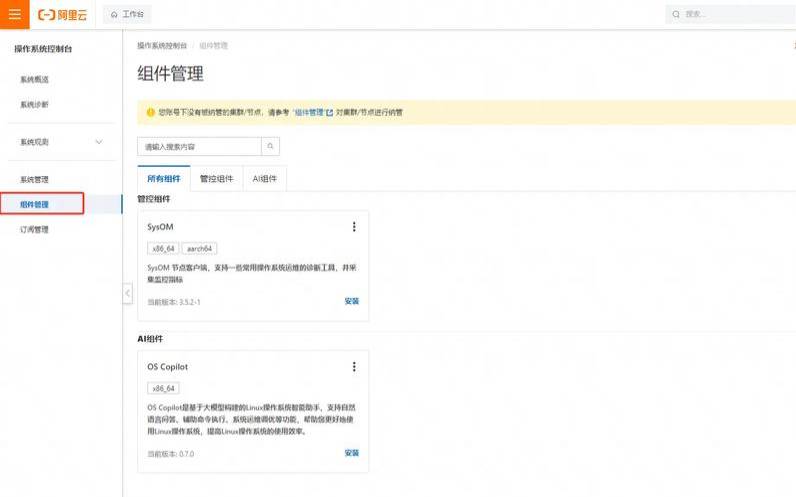Click the OS Copilot card title
The width and height of the screenshot is (796, 497).
[168, 367]
